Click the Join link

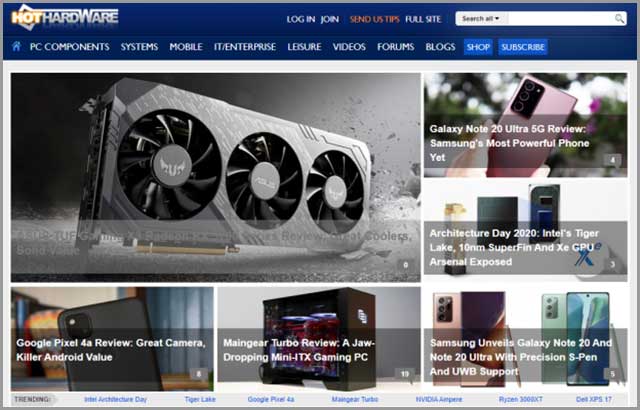click(330, 19)
